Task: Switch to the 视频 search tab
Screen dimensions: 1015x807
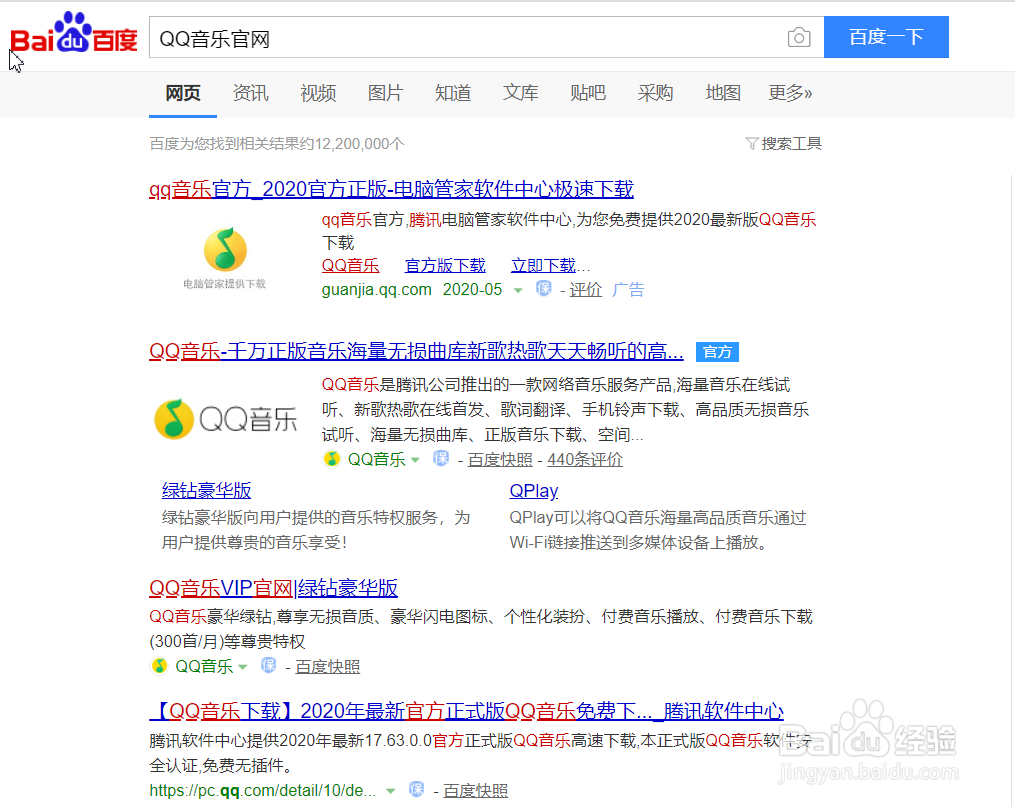Action: pos(317,93)
